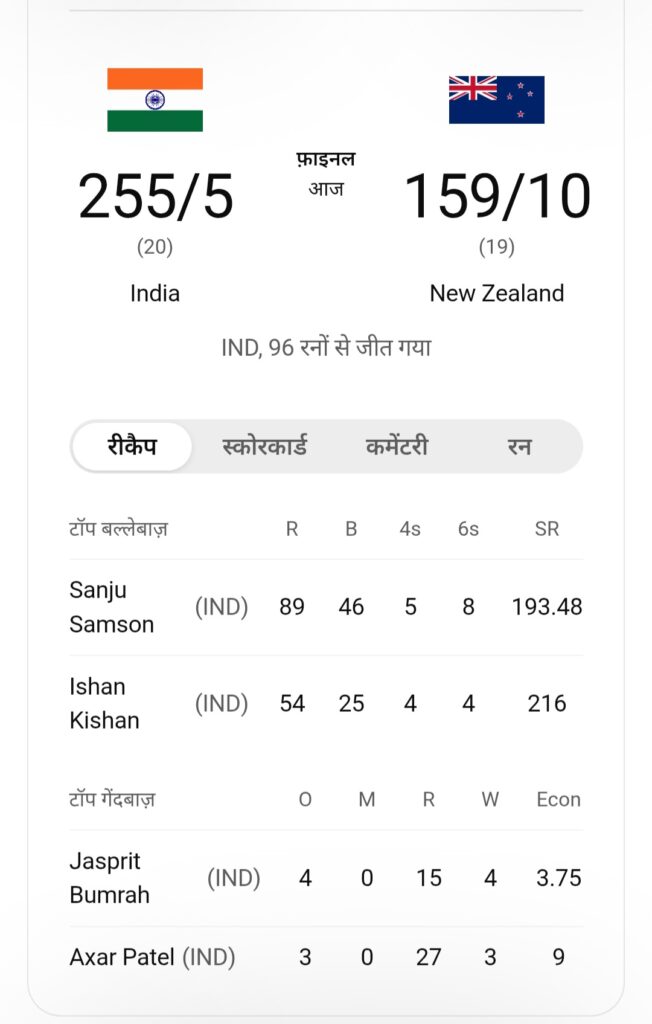
Task: Click New Zealand team name
Action: pyautogui.click(x=497, y=293)
